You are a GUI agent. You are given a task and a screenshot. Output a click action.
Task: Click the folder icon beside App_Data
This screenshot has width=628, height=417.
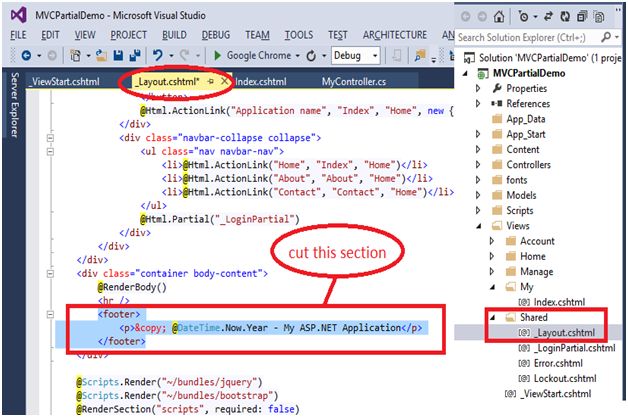tap(497, 119)
